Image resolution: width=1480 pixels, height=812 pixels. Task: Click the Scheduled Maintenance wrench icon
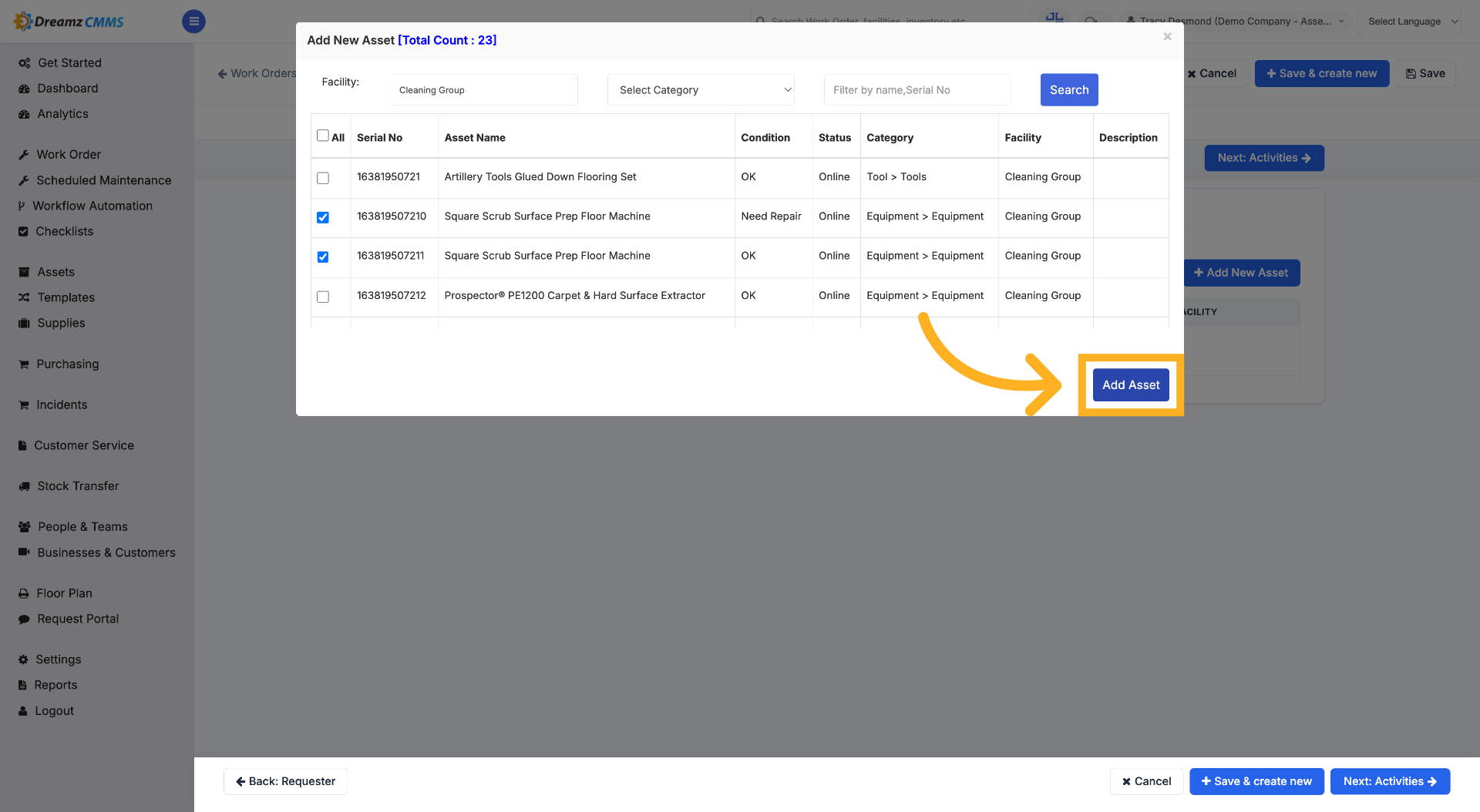click(24, 180)
